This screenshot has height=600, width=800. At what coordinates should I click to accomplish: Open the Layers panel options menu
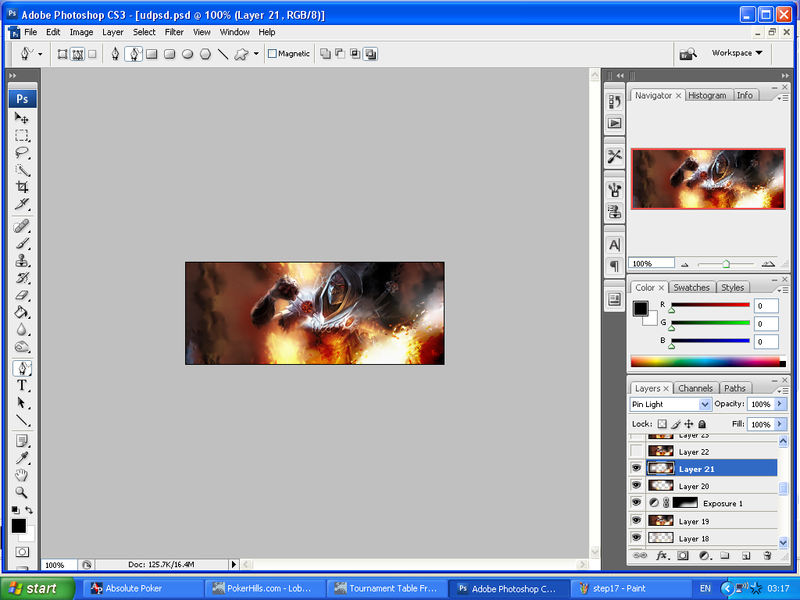coord(783,390)
